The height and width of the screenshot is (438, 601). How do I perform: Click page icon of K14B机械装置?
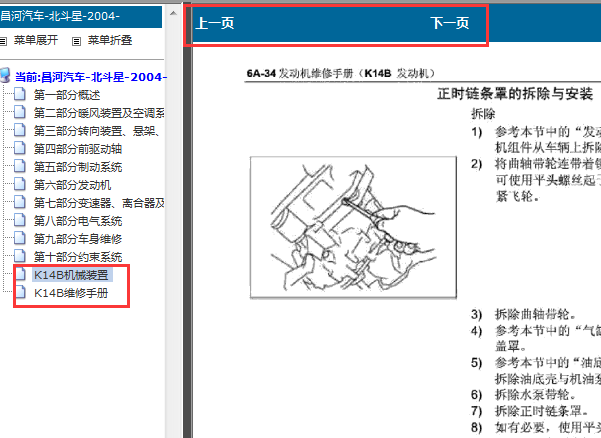[x=20, y=274]
